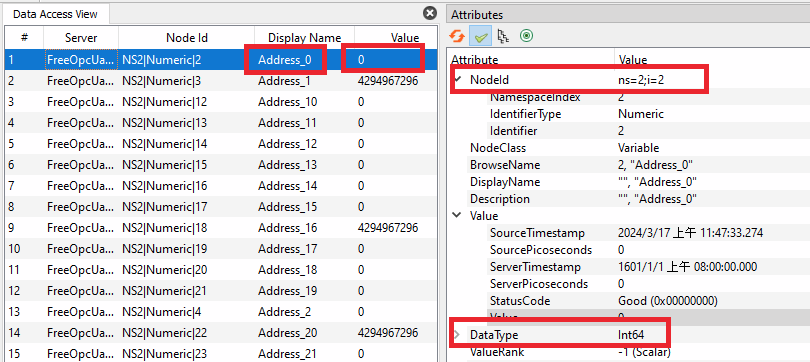Select the Address_11 display name

pyautogui.click(x=287, y=123)
